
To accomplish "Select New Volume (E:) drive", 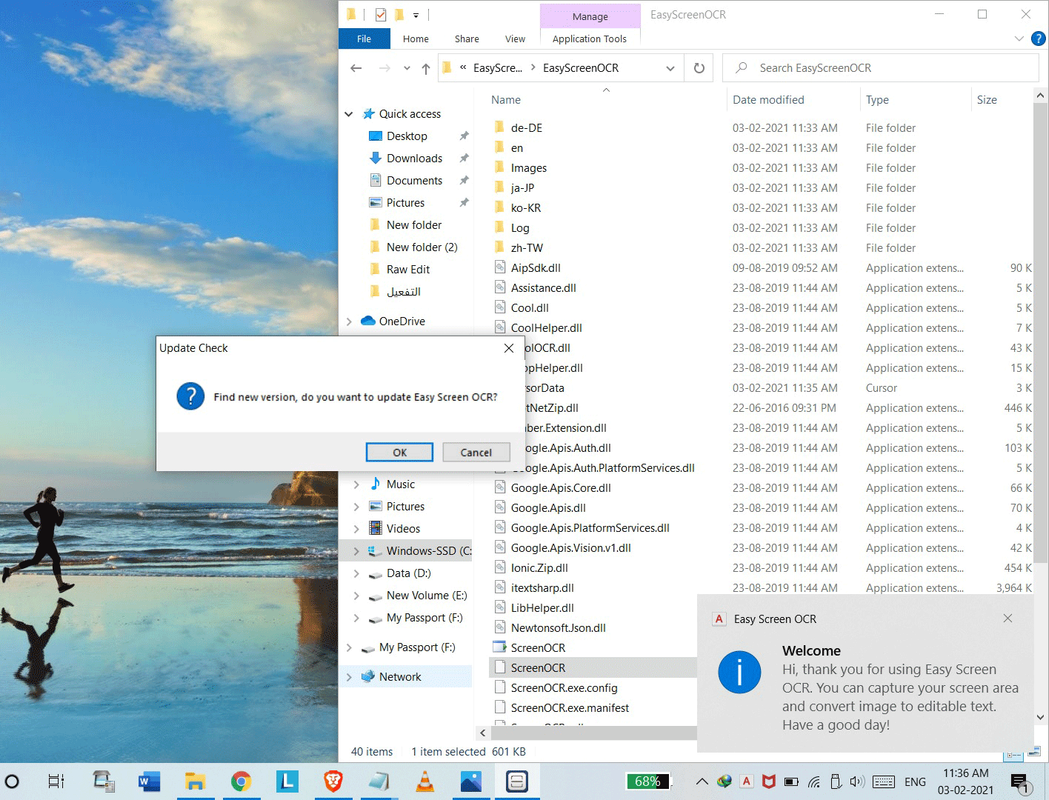I will (x=426, y=595).
